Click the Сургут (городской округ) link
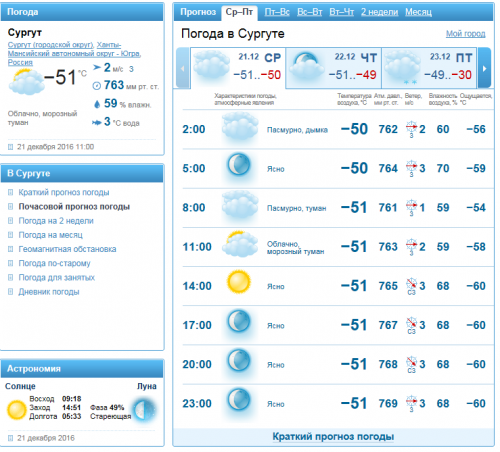Screen dimensions: 500x452 51,45
